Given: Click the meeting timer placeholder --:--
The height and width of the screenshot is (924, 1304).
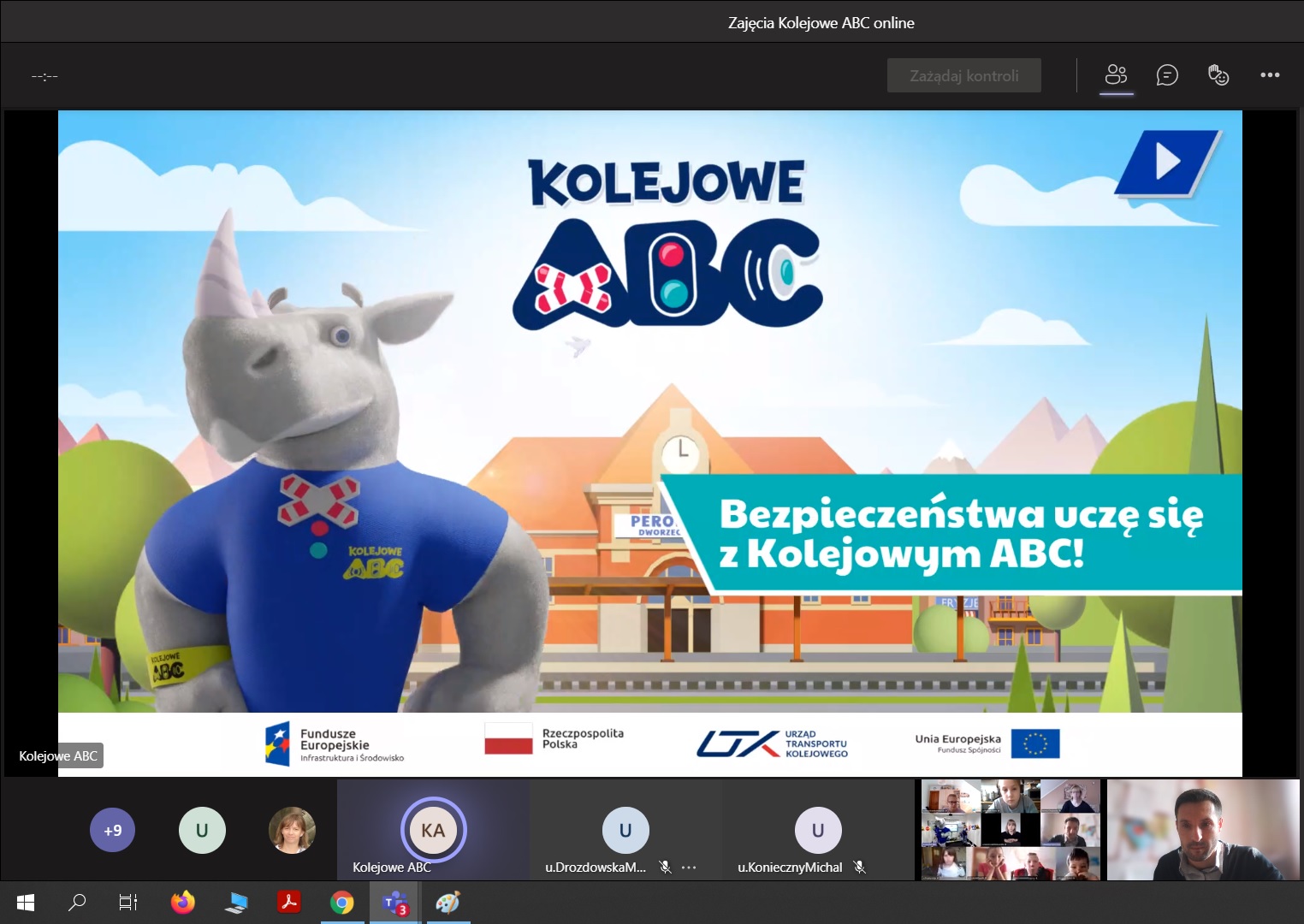Looking at the screenshot, I should pyautogui.click(x=44, y=76).
